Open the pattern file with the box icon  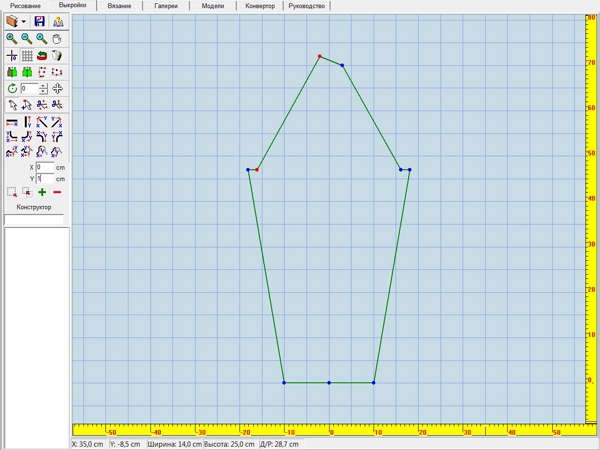coord(12,21)
